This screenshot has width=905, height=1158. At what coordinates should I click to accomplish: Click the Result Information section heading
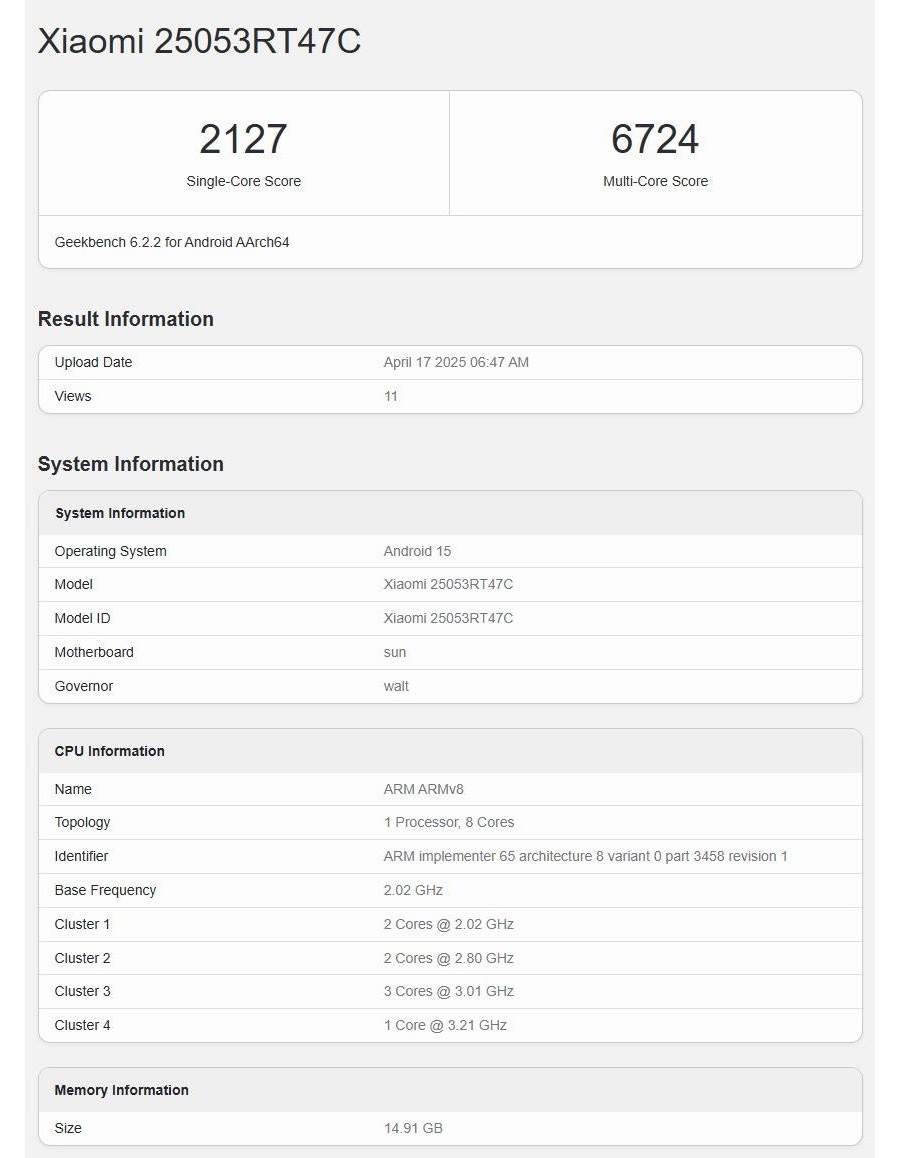126,319
